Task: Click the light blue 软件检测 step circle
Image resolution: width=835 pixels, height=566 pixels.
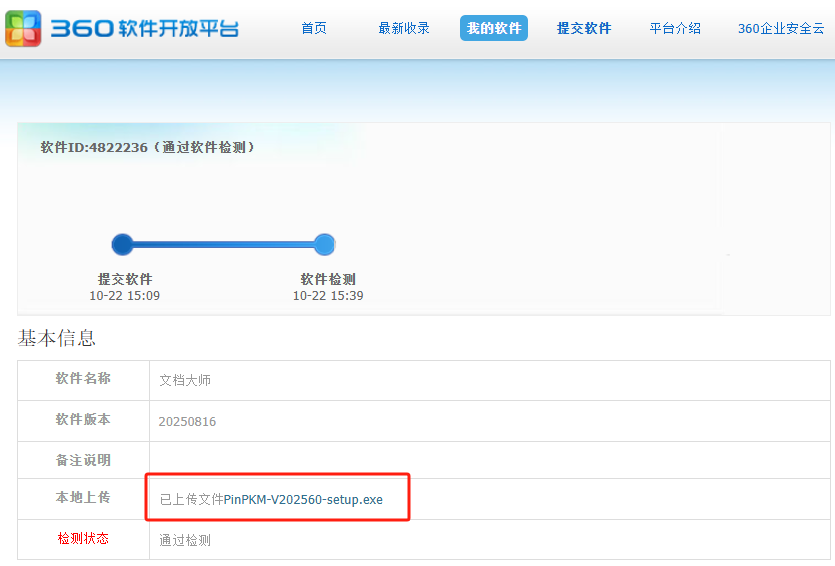Action: (x=324, y=244)
